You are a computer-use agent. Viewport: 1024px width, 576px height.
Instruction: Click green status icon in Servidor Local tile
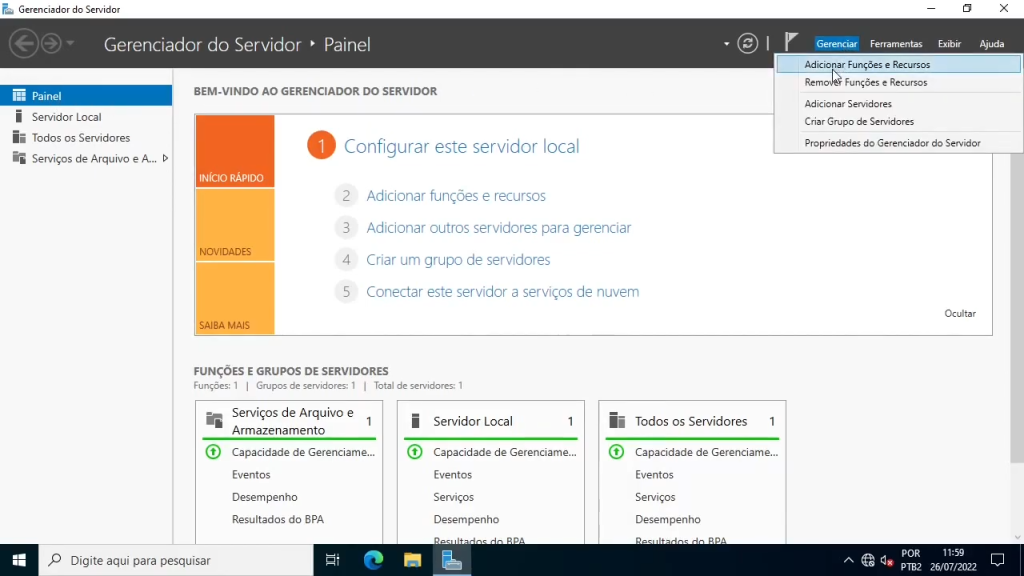coord(415,452)
